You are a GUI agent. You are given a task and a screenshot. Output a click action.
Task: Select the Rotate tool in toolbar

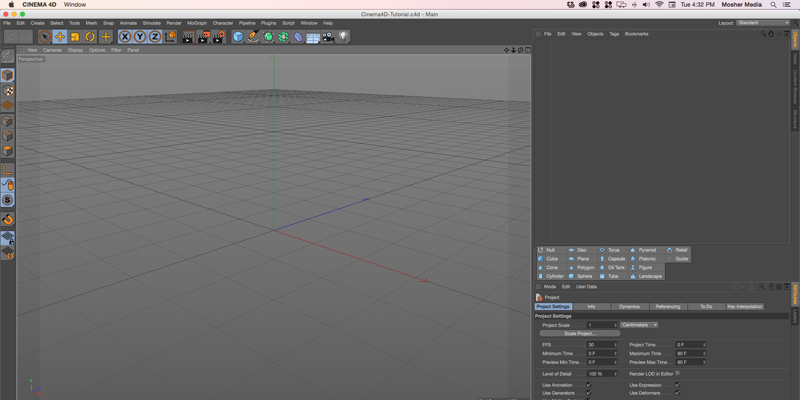[90, 37]
